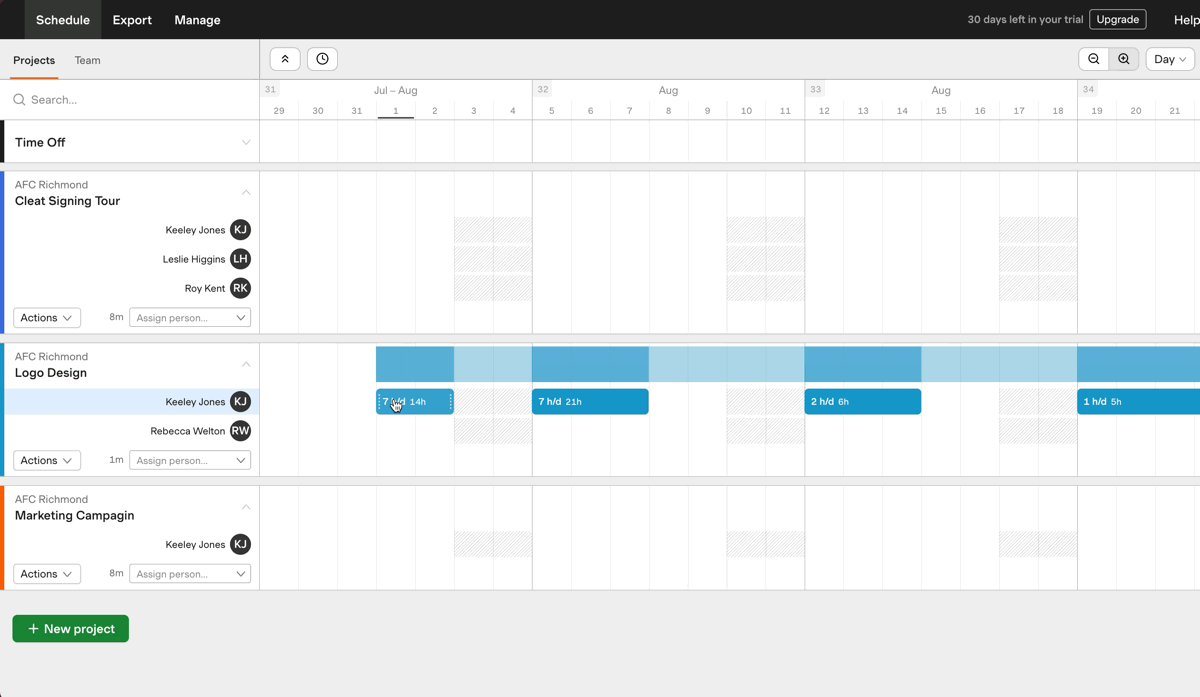Viewport: 1200px width, 697px height.
Task: Click the New project button
Action: coord(71,629)
